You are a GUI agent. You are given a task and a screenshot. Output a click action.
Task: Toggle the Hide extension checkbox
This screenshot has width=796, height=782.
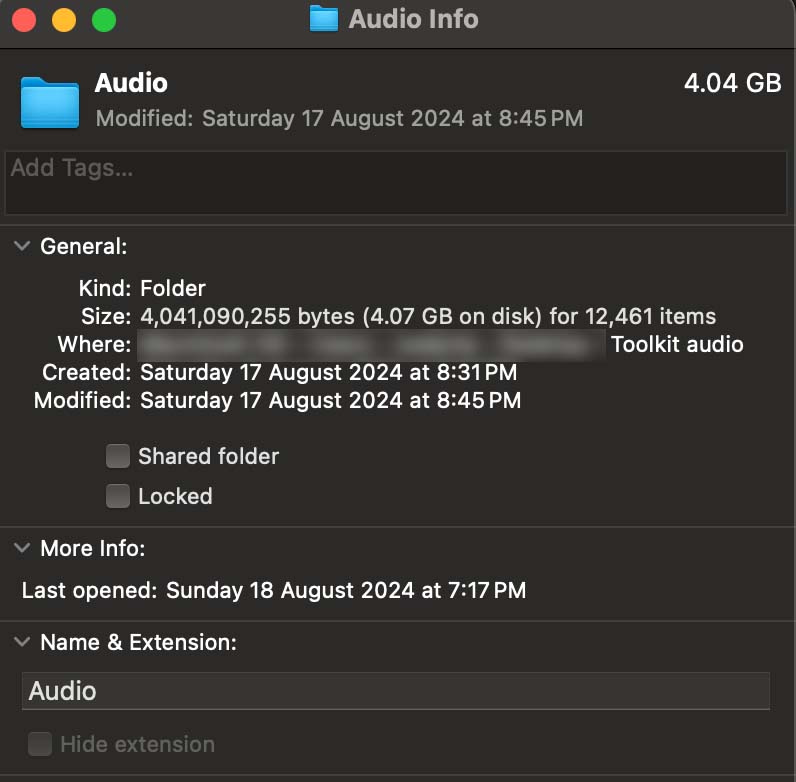40,744
